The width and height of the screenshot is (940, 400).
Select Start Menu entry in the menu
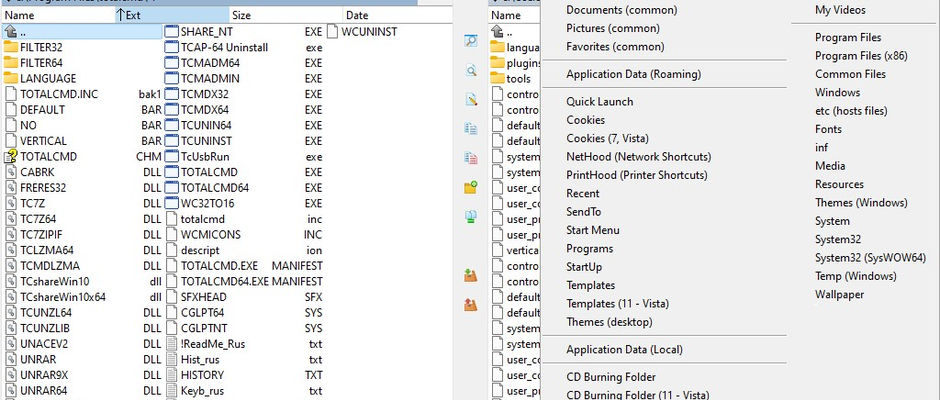pyautogui.click(x=593, y=230)
